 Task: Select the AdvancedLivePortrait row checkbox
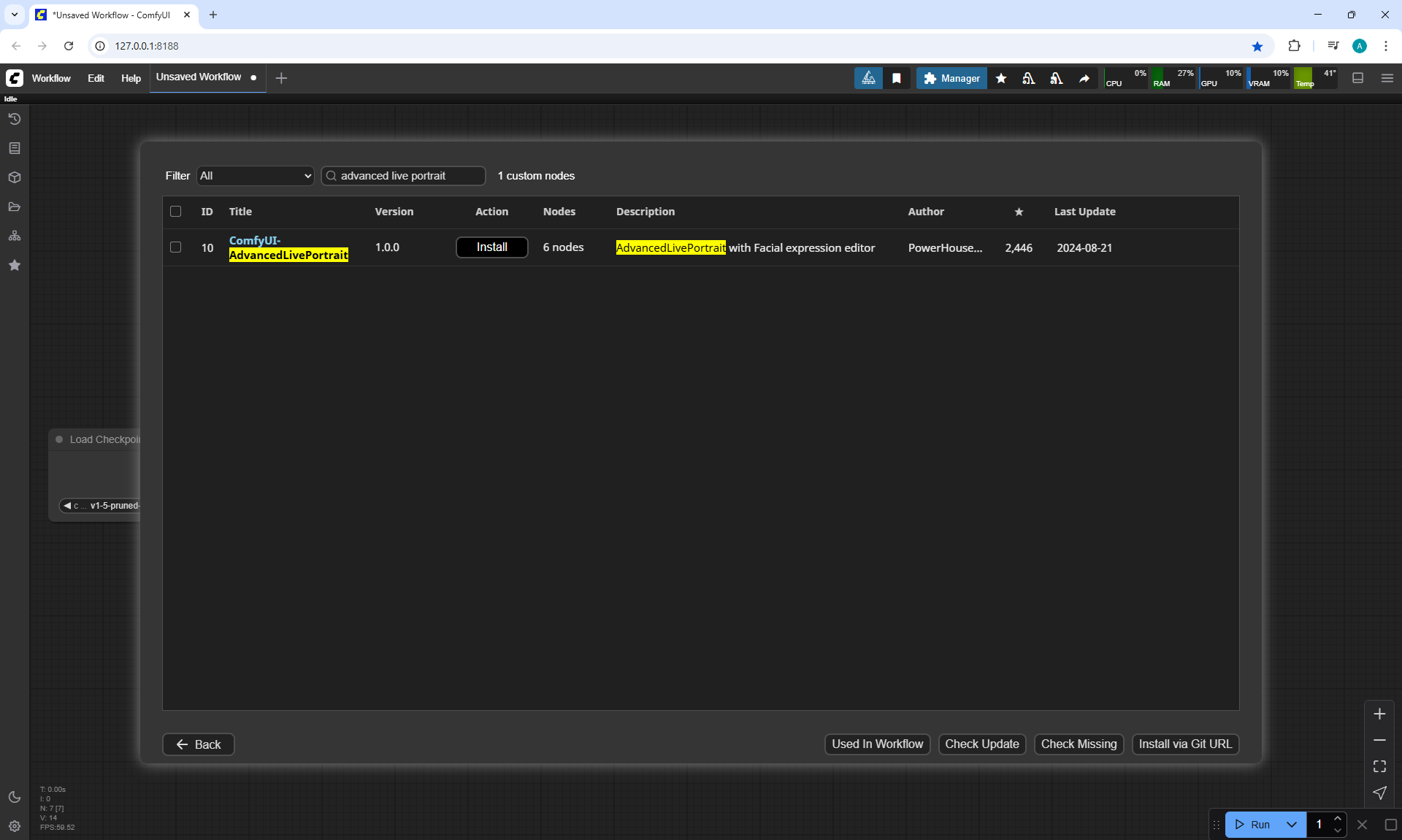click(175, 247)
